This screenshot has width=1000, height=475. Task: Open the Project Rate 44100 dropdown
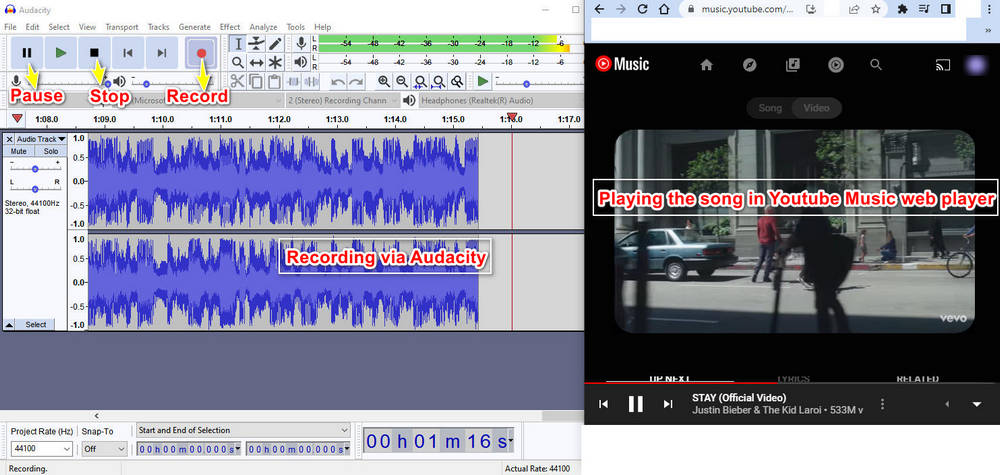click(40, 449)
